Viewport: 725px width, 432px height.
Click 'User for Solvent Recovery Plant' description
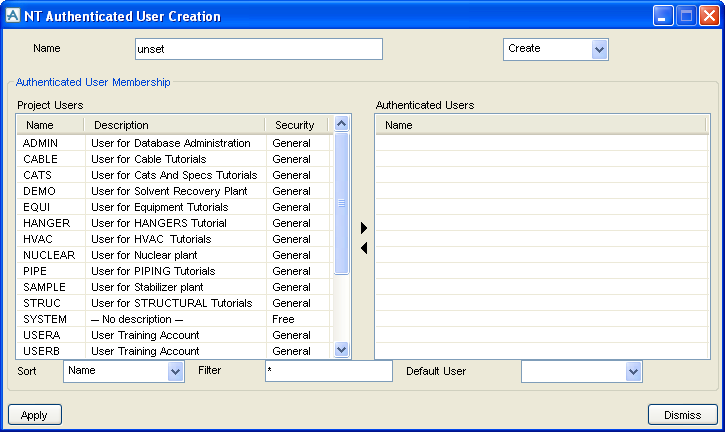click(169, 191)
